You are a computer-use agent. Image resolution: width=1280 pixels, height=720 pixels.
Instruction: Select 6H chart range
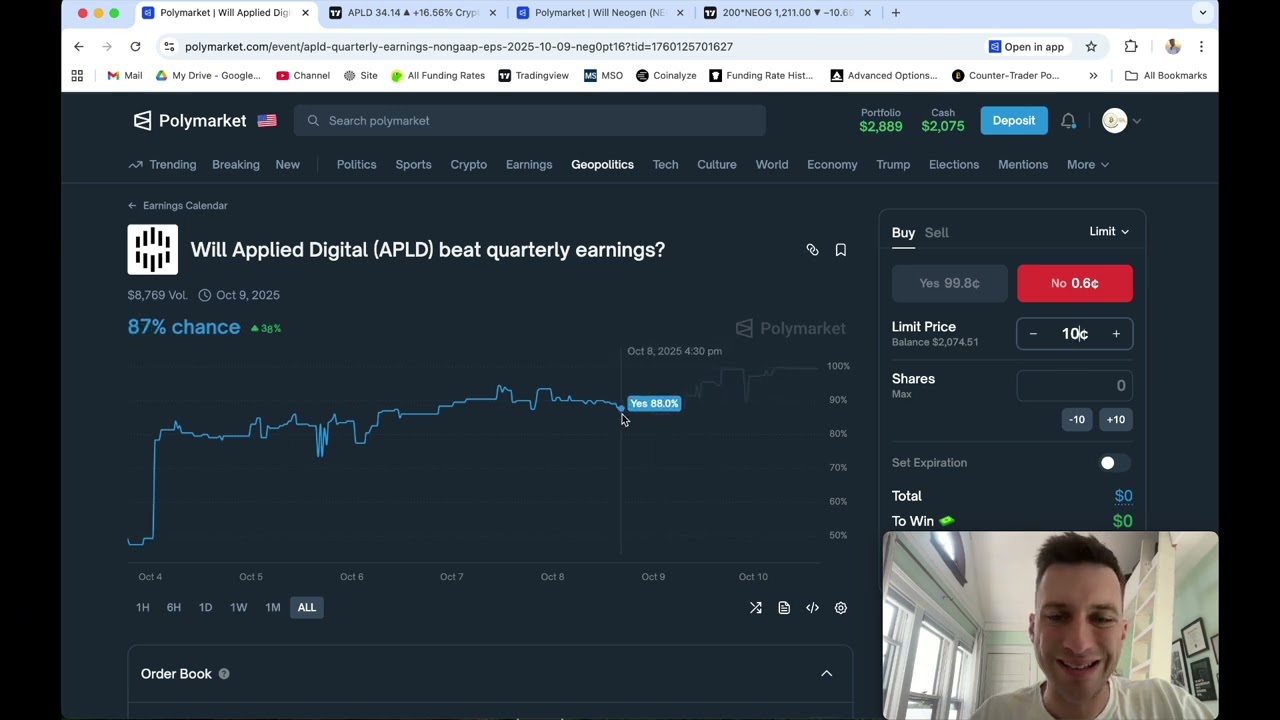click(x=174, y=608)
